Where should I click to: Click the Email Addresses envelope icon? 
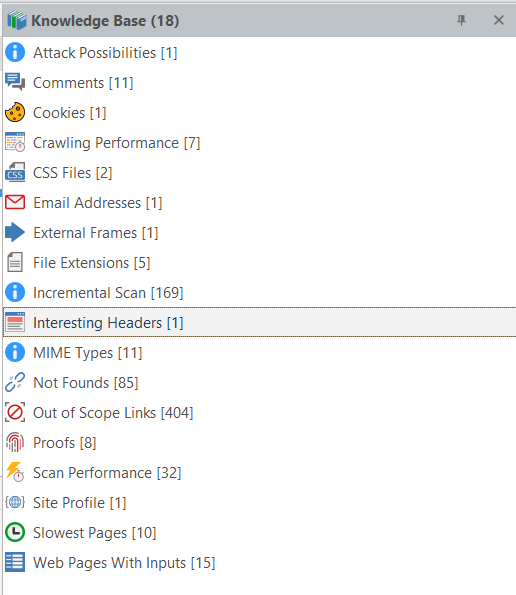click(x=15, y=202)
